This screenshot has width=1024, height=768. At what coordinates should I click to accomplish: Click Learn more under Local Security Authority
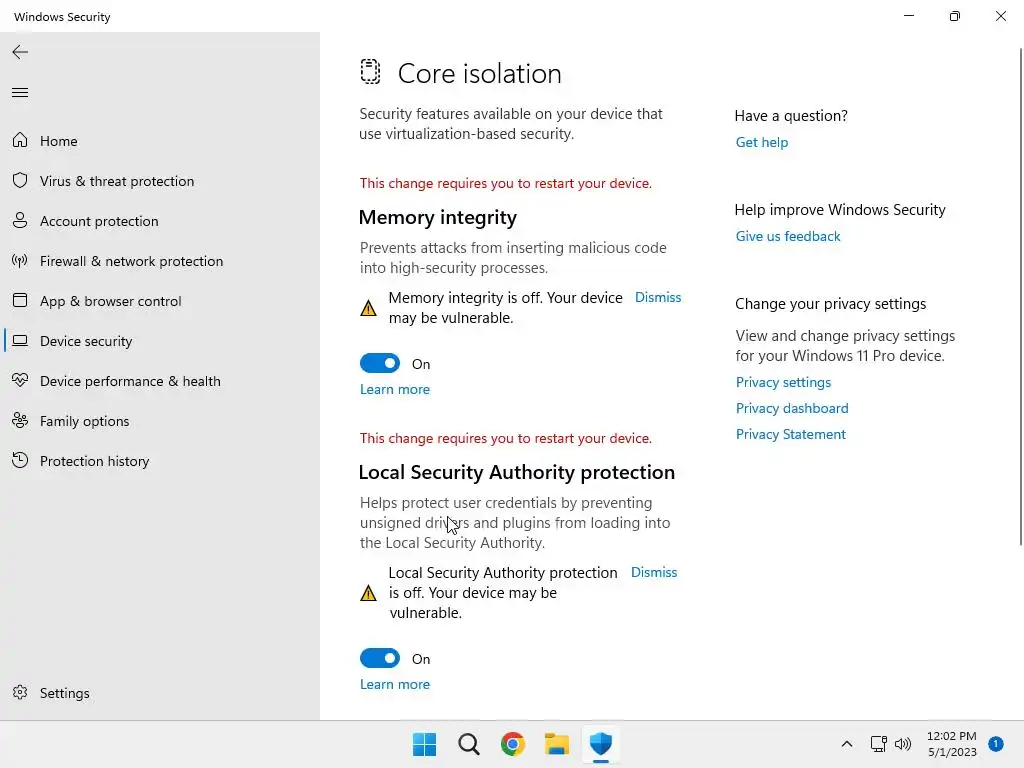point(394,684)
